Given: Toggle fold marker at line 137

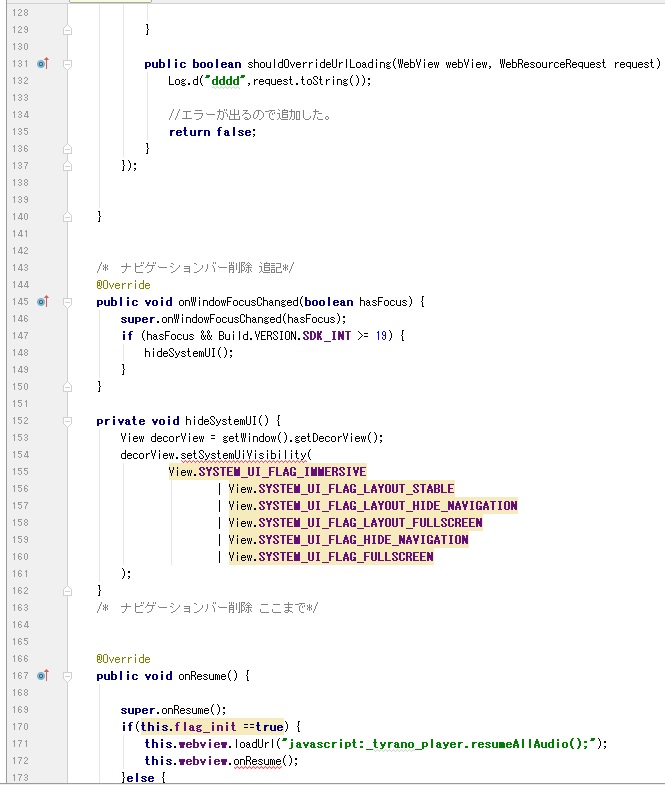Looking at the screenshot, I should [68, 166].
